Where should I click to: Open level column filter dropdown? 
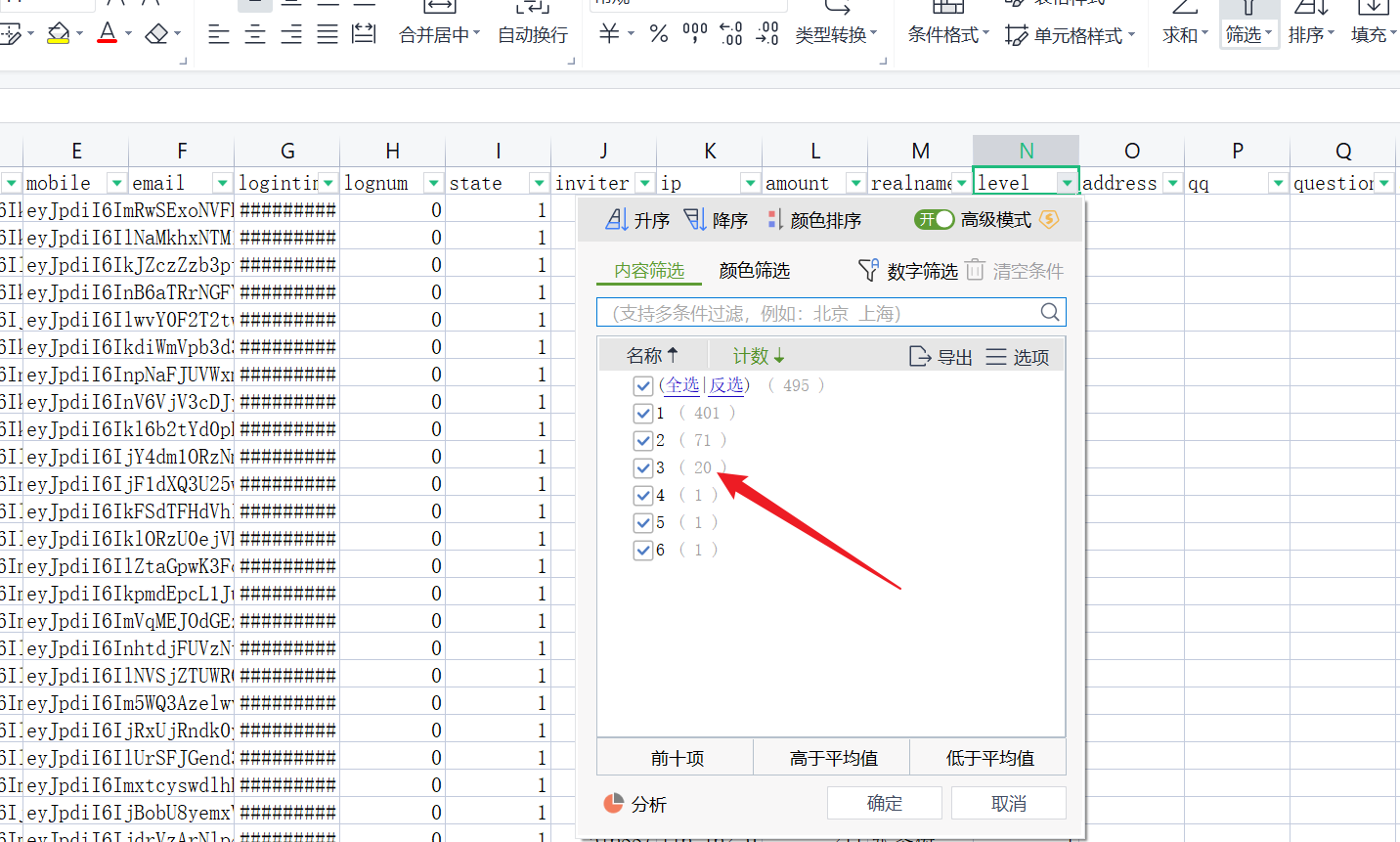(x=1068, y=183)
